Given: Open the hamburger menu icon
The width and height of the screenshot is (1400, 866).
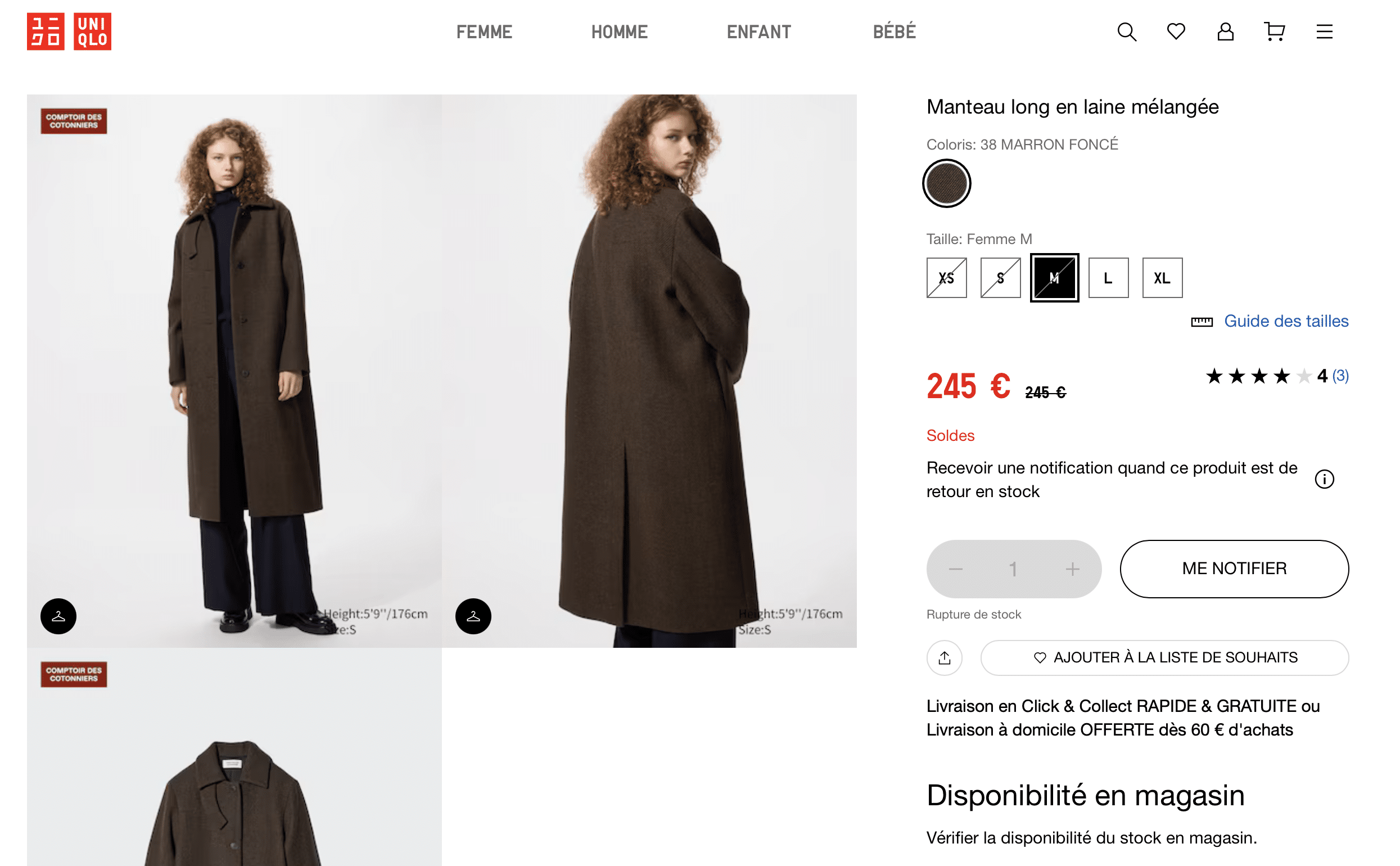Looking at the screenshot, I should pos(1324,31).
